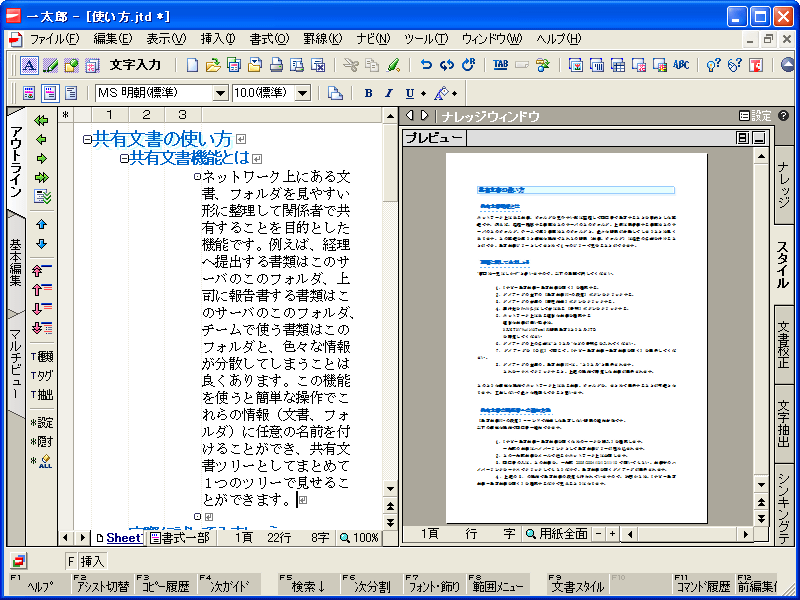Open the 編集(E) menu

113,39
